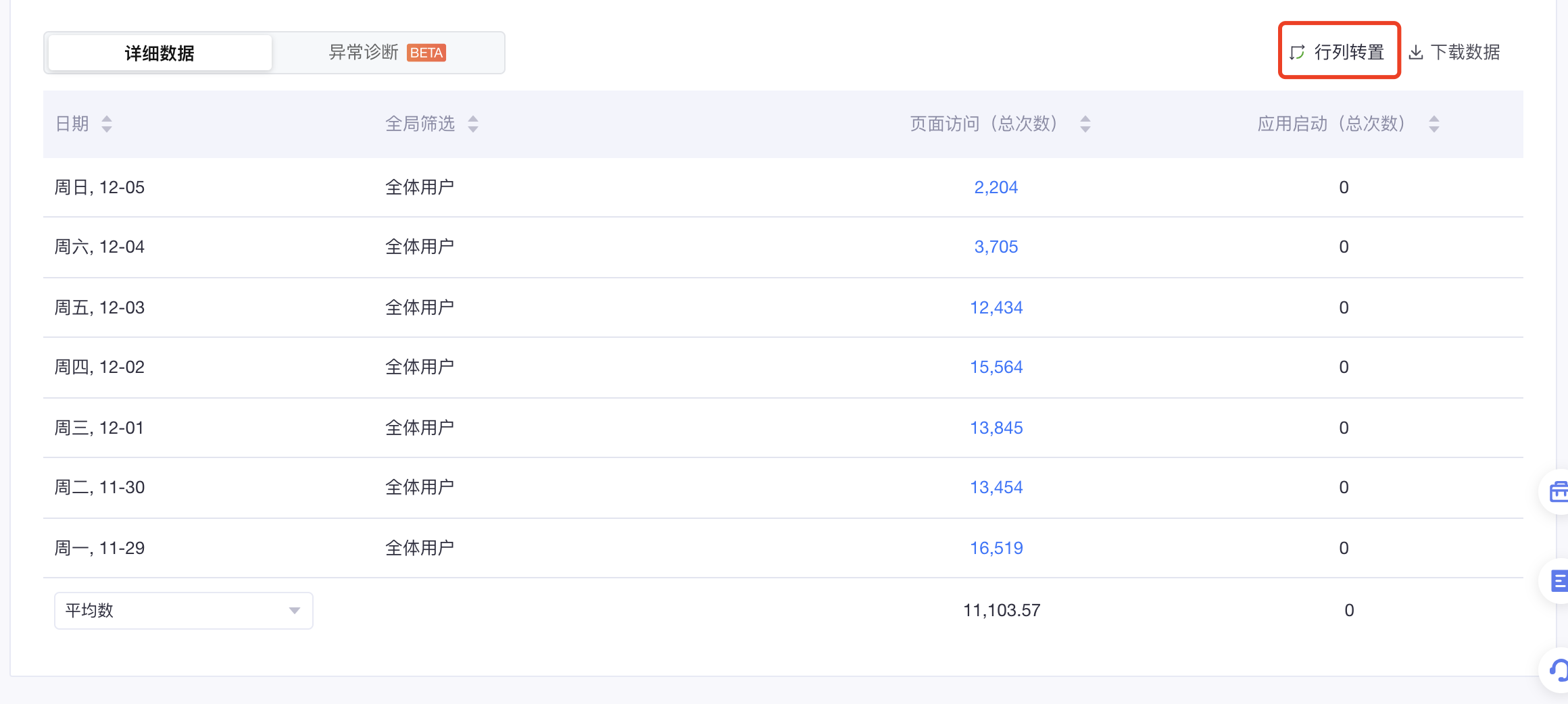Open the 平均数 dropdown
This screenshot has height=704, width=1568.
(184, 611)
